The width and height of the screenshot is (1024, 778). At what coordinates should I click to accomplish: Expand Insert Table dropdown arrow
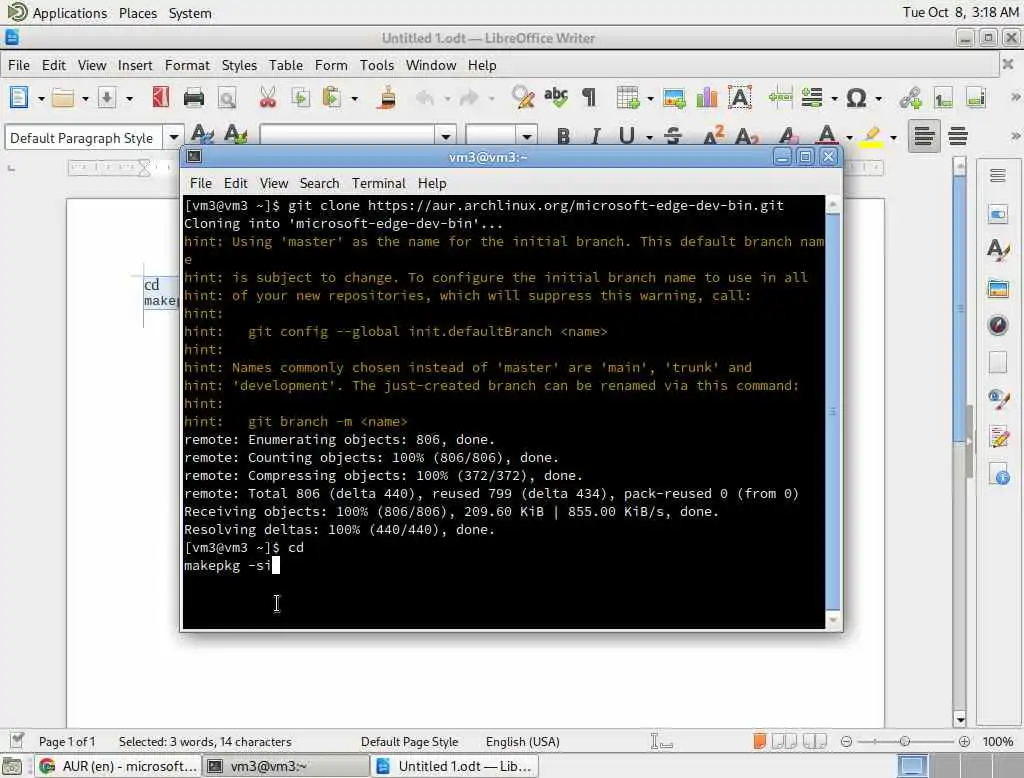point(650,99)
